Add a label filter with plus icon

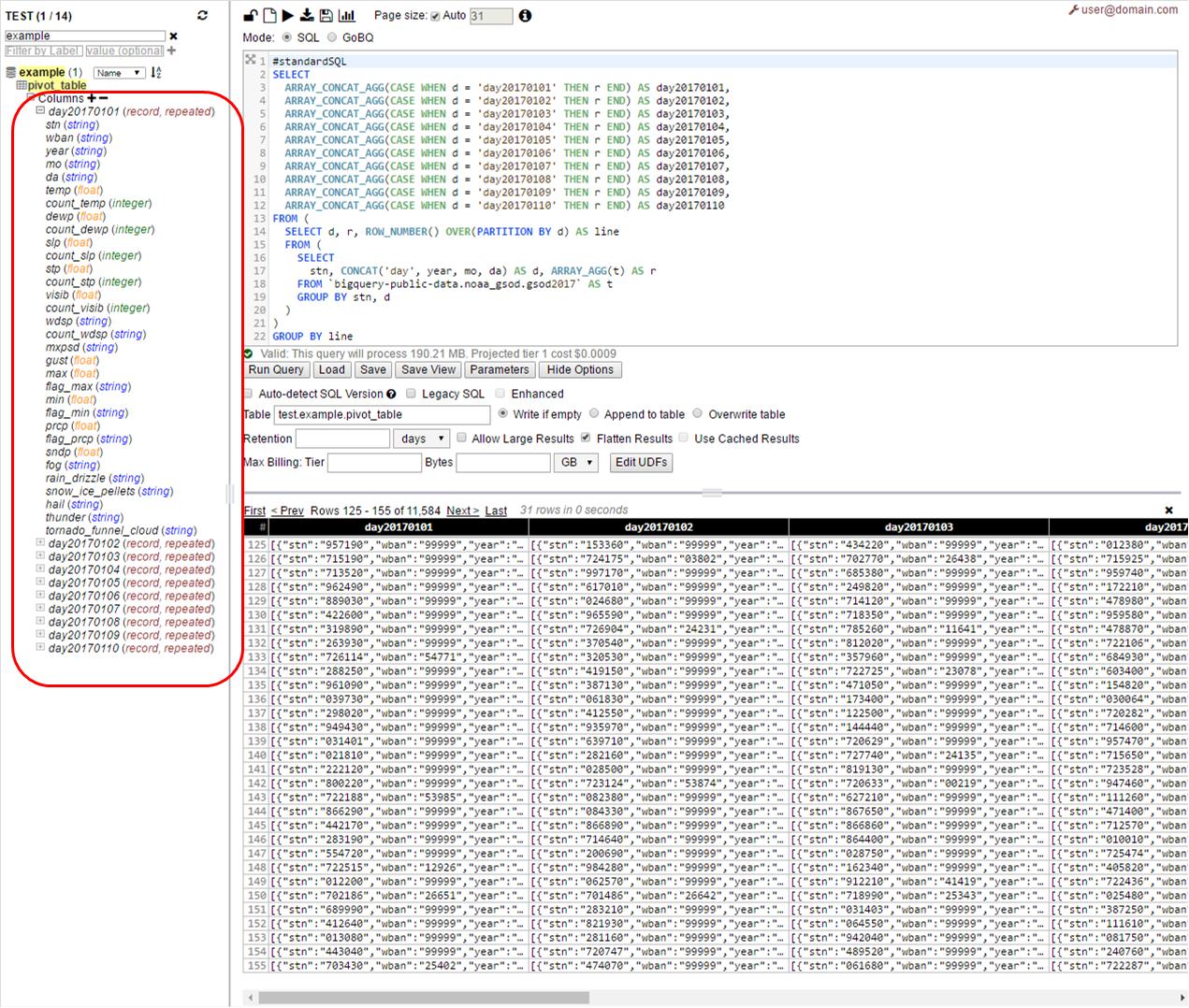click(171, 50)
